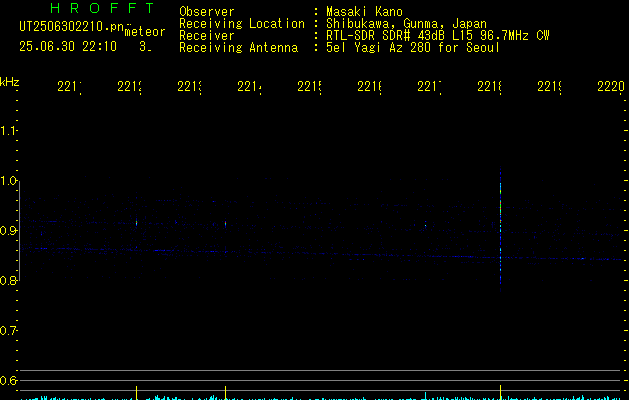Click the Receiver label
Screen dimensions: 629x400
207,36
